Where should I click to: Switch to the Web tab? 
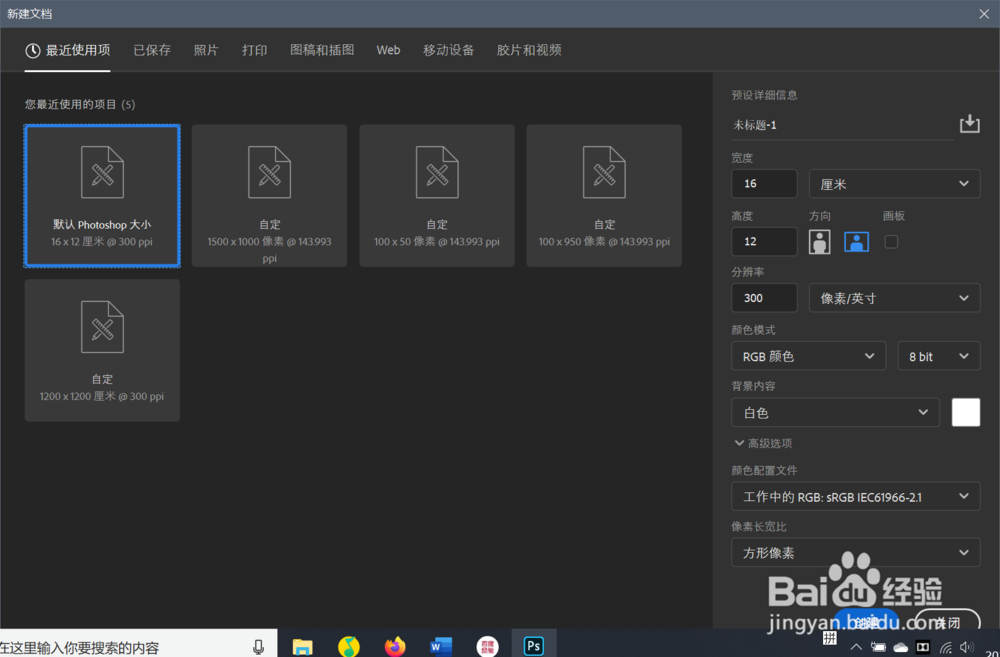[388, 50]
